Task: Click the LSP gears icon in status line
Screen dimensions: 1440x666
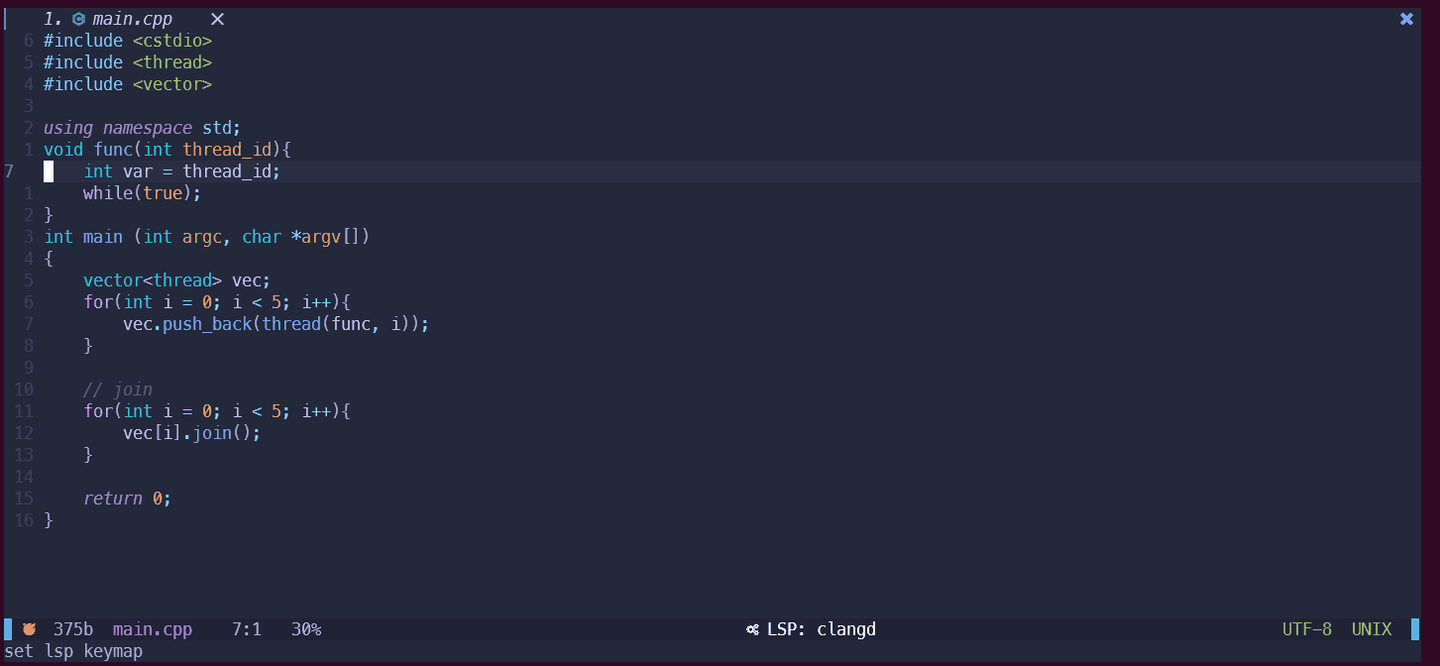Action: (752, 629)
